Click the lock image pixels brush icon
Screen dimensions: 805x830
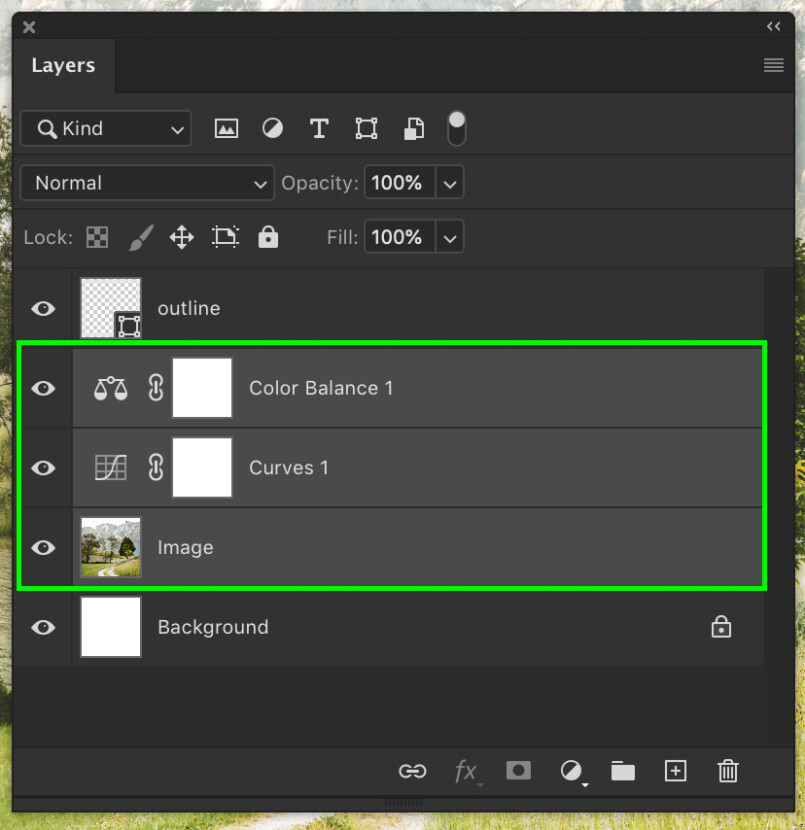pos(140,237)
